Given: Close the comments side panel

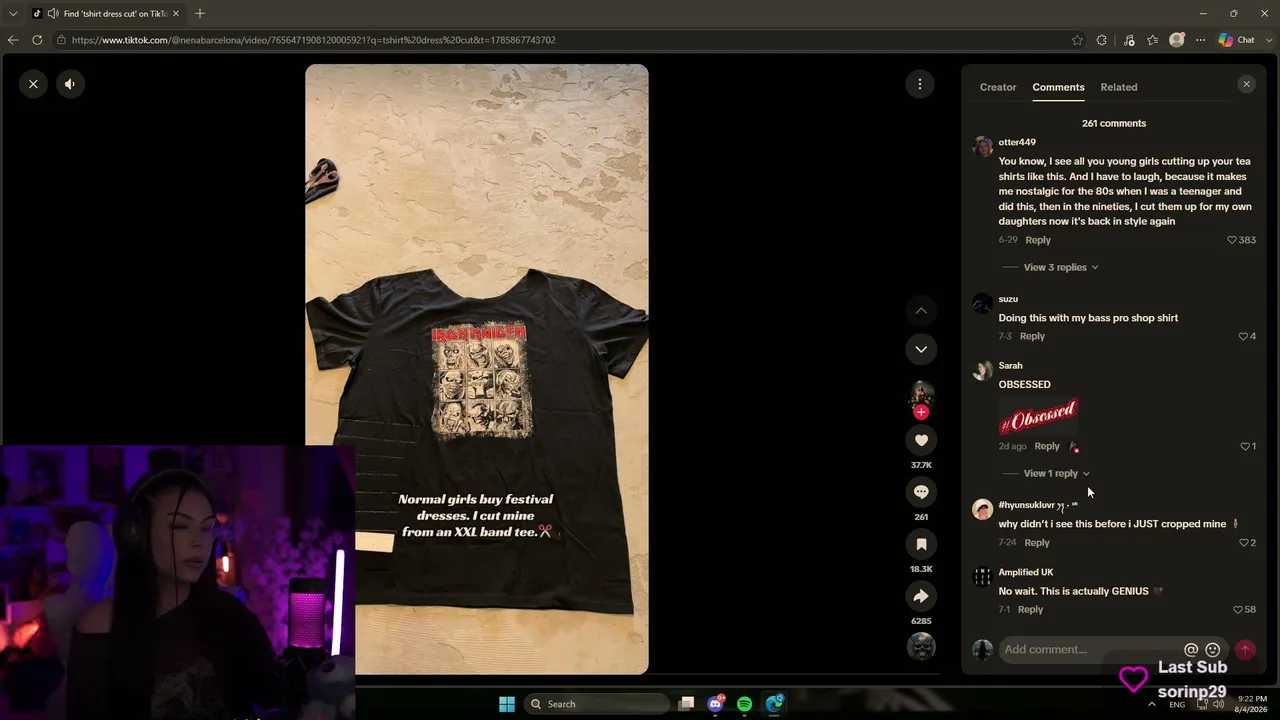Looking at the screenshot, I should [1246, 84].
